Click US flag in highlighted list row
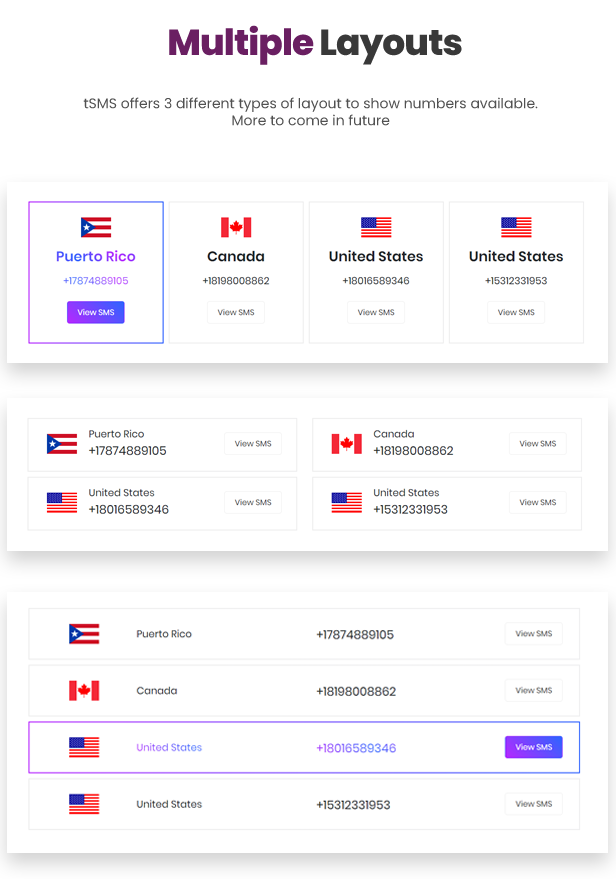This screenshot has height=879, width=616. point(84,747)
